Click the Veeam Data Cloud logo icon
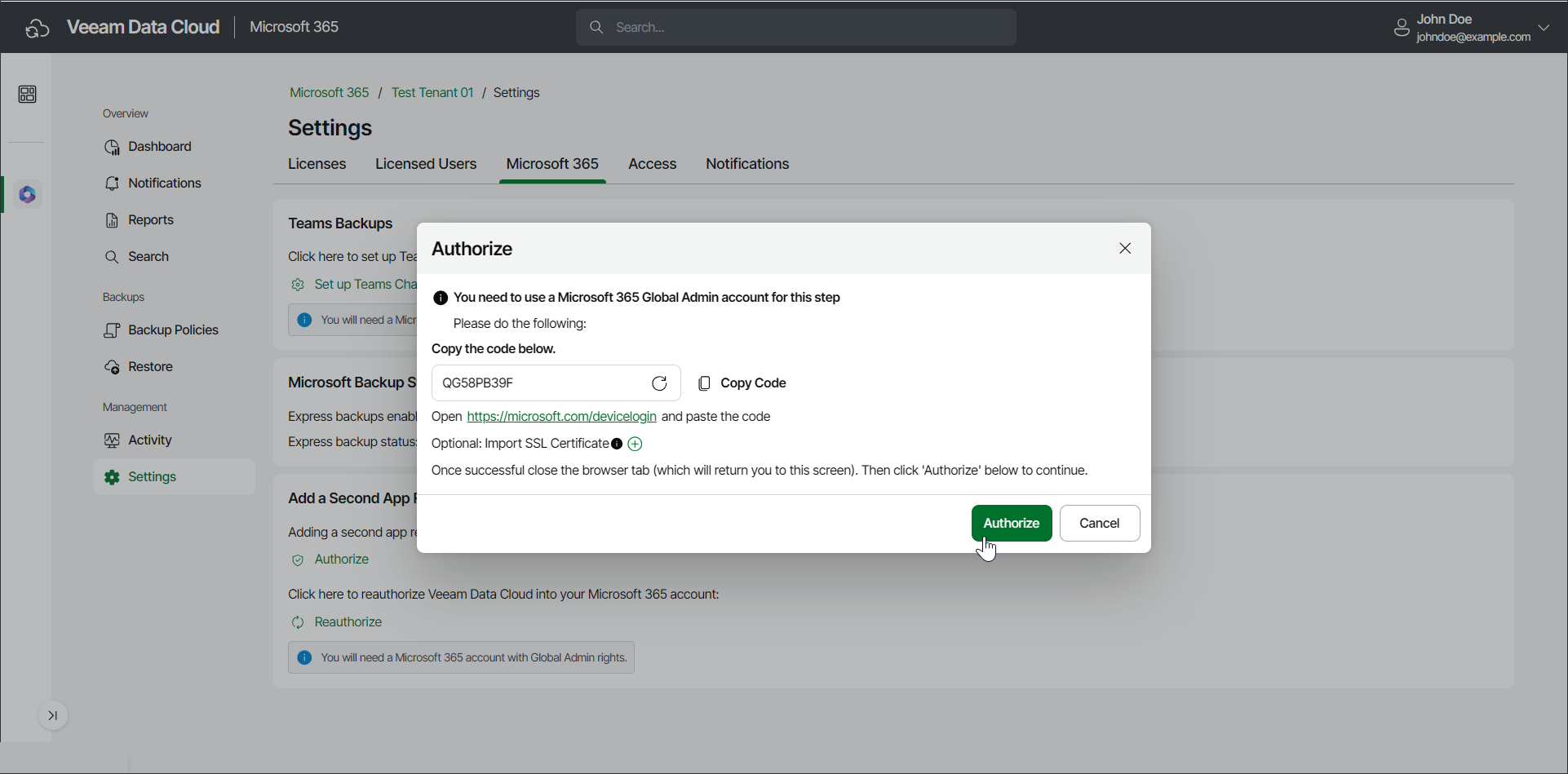 tap(37, 28)
